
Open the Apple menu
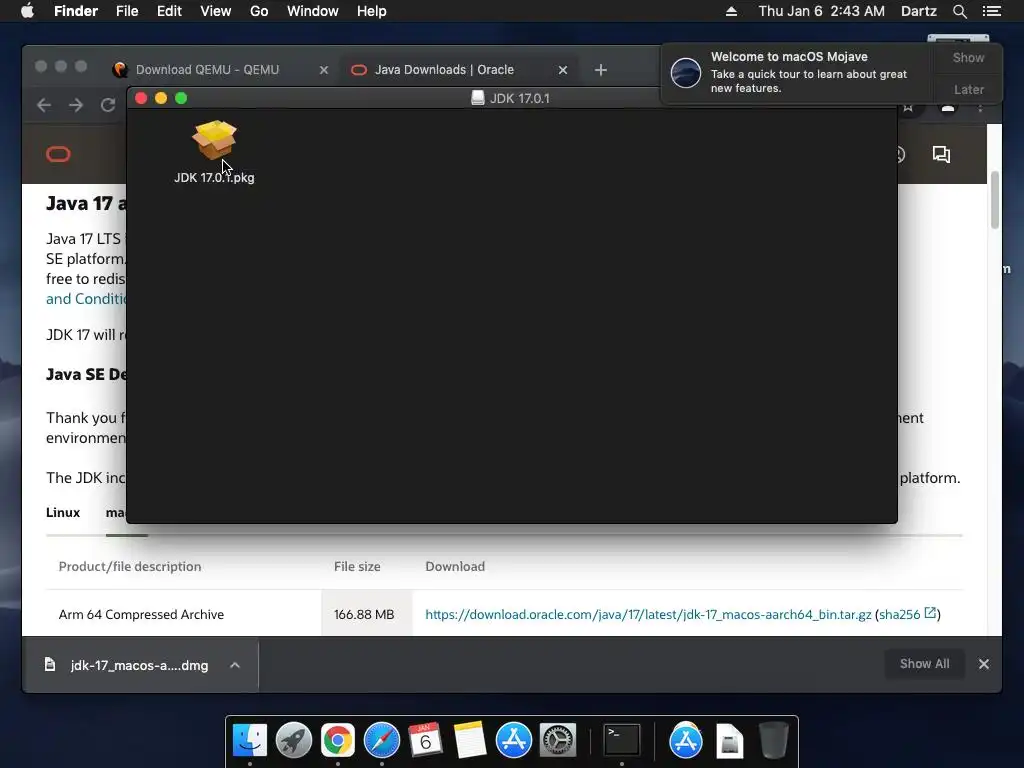click(27, 11)
